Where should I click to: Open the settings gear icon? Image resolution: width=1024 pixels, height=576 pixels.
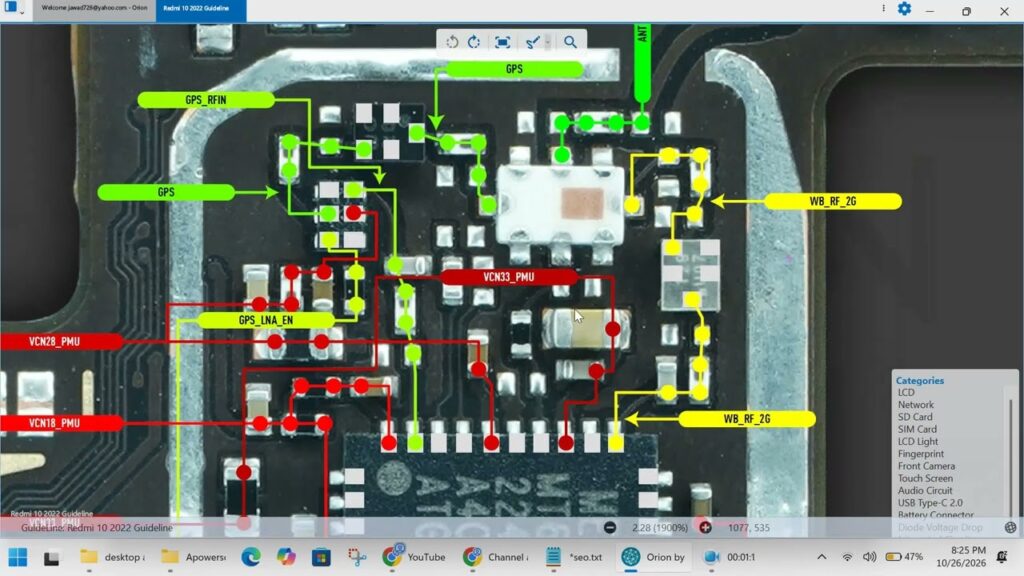coord(904,9)
